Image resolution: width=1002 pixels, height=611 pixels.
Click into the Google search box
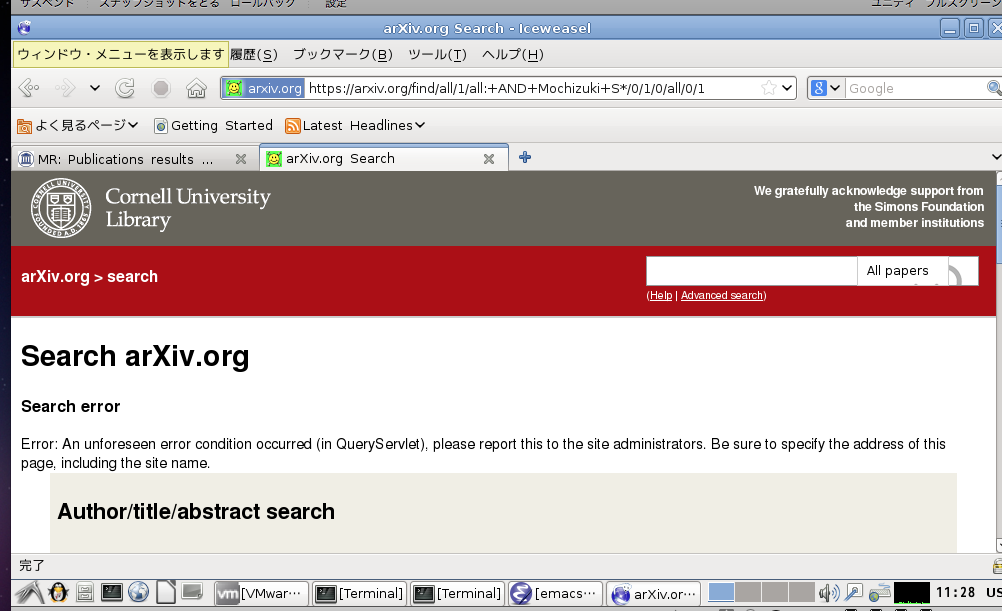915,88
